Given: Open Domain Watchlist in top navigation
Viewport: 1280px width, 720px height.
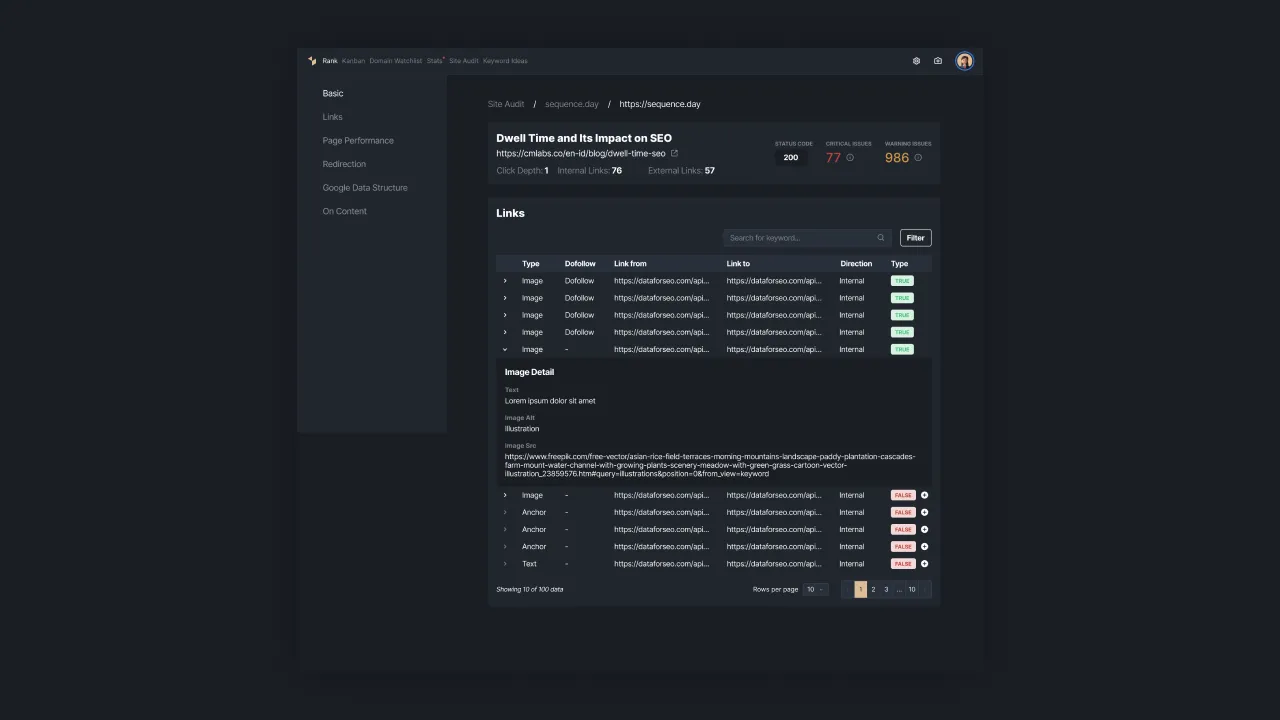Looking at the screenshot, I should pyautogui.click(x=396, y=61).
